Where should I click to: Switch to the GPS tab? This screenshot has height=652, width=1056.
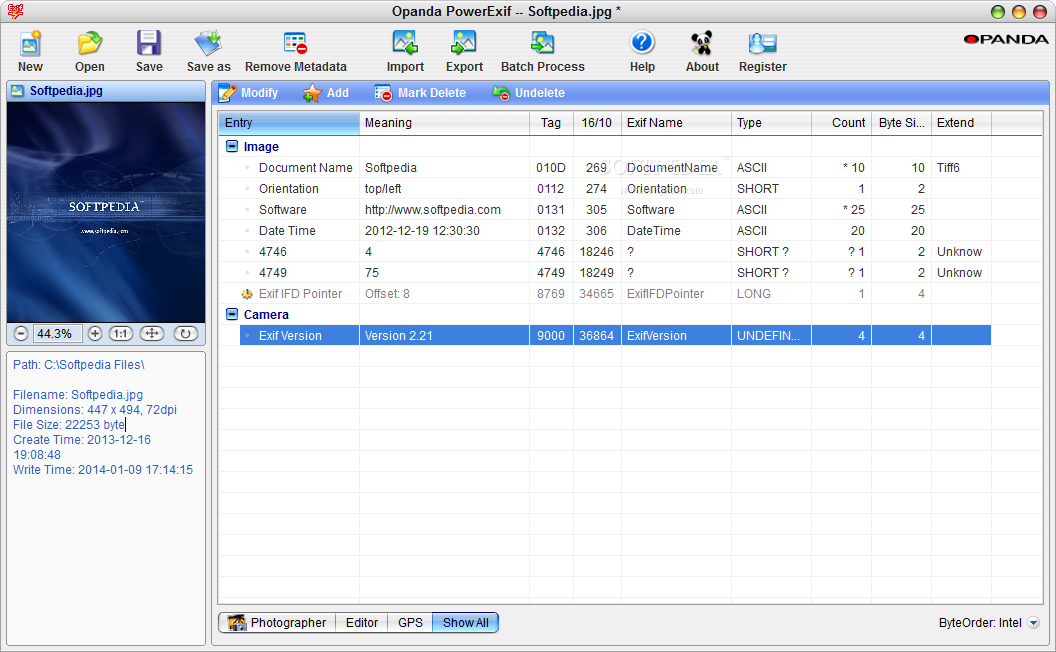(410, 622)
